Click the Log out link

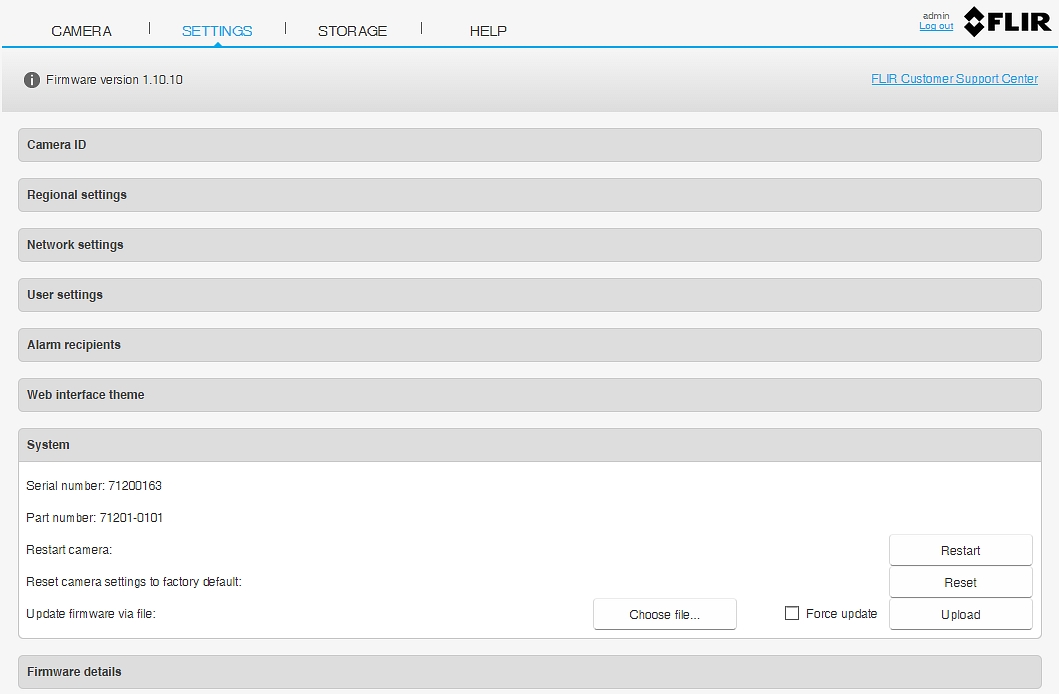[936, 26]
